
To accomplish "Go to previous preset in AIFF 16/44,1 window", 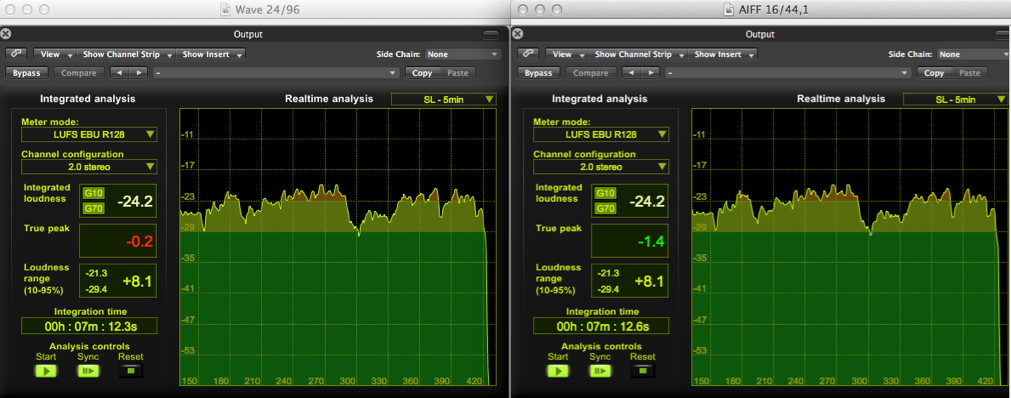I will 631,73.
